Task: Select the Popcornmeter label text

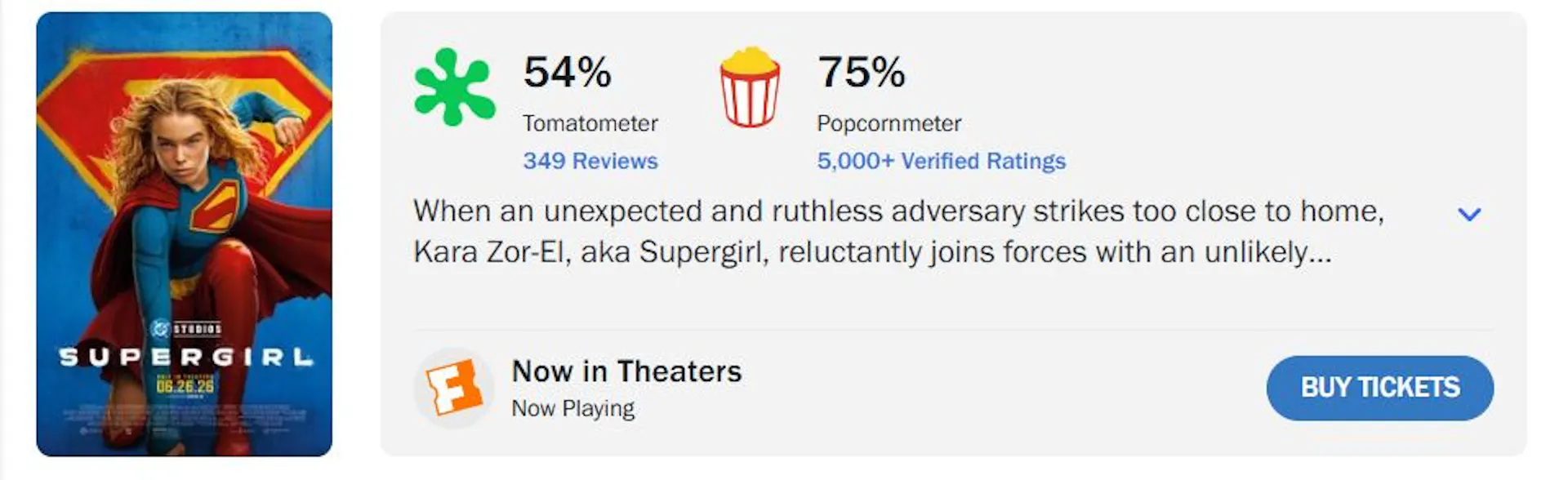Action: [889, 123]
